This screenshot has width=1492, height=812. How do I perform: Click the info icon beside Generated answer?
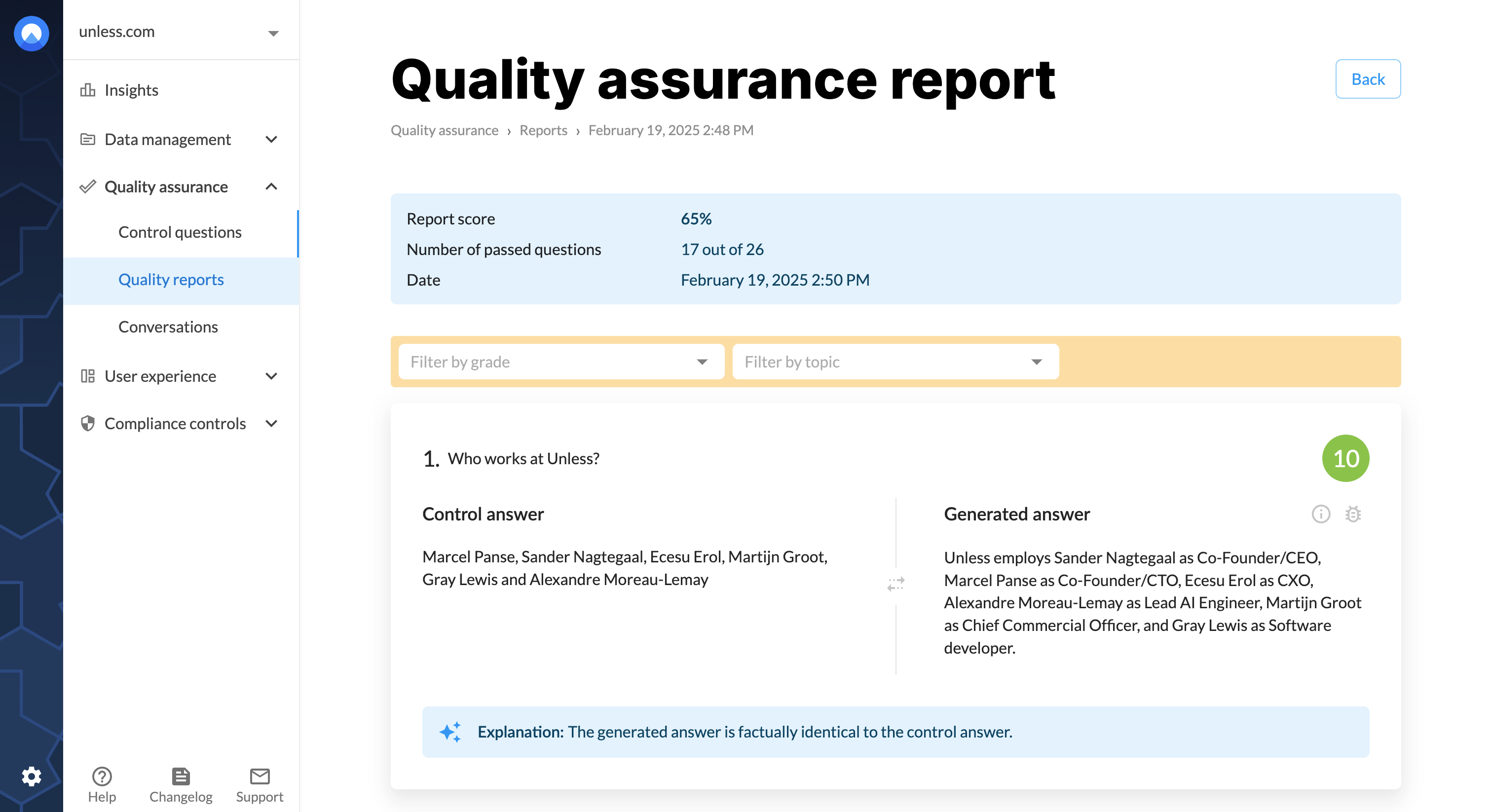click(1321, 514)
